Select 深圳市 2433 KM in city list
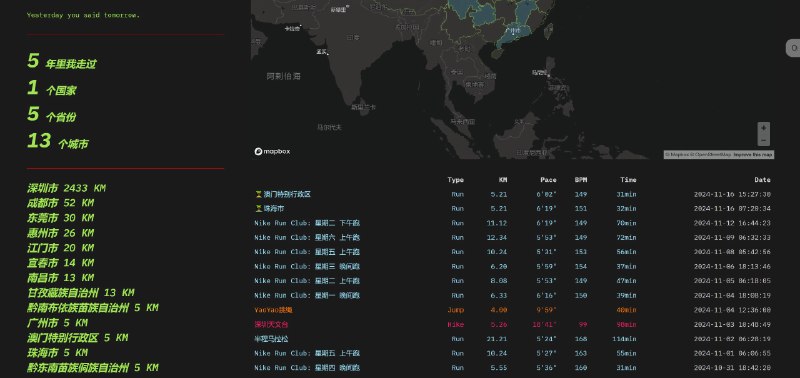 pos(66,188)
